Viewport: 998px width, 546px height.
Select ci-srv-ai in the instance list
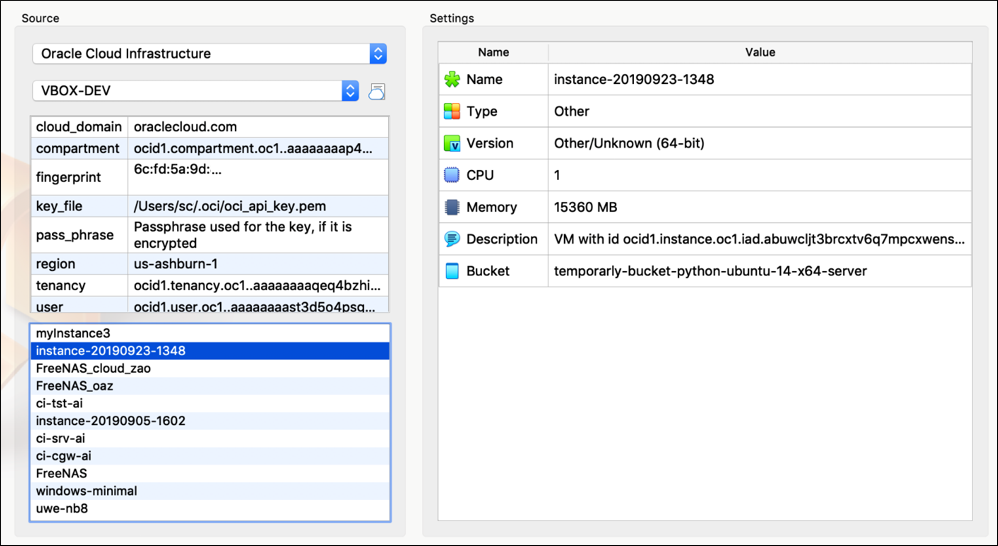pos(210,438)
